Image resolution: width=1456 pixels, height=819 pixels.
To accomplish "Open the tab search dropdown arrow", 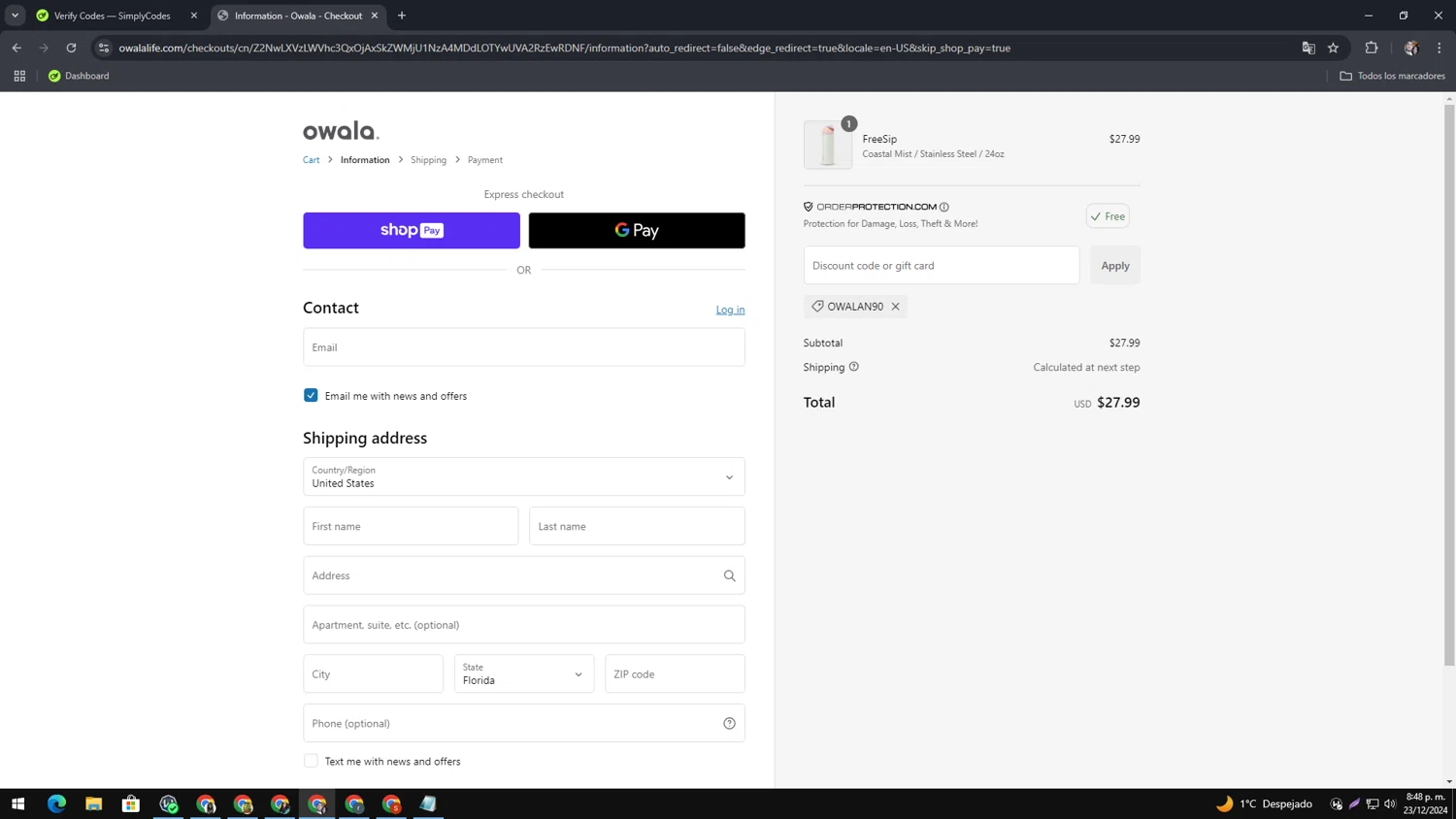I will coord(15,16).
